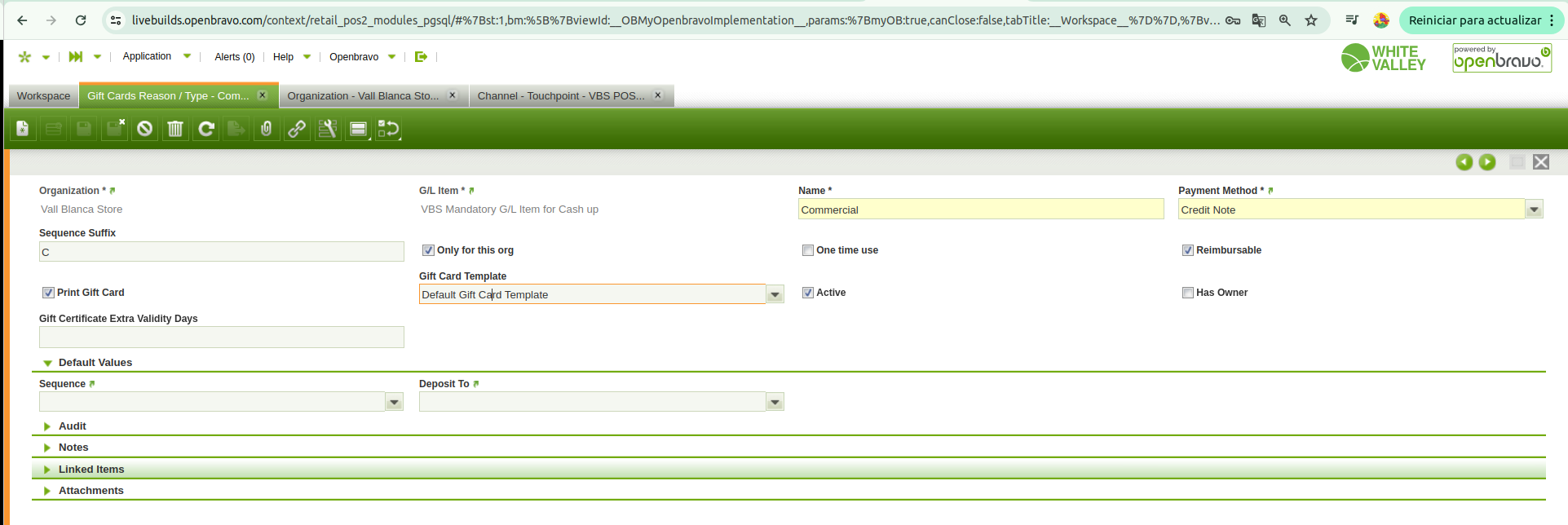Close the Organization tab

coord(453,95)
